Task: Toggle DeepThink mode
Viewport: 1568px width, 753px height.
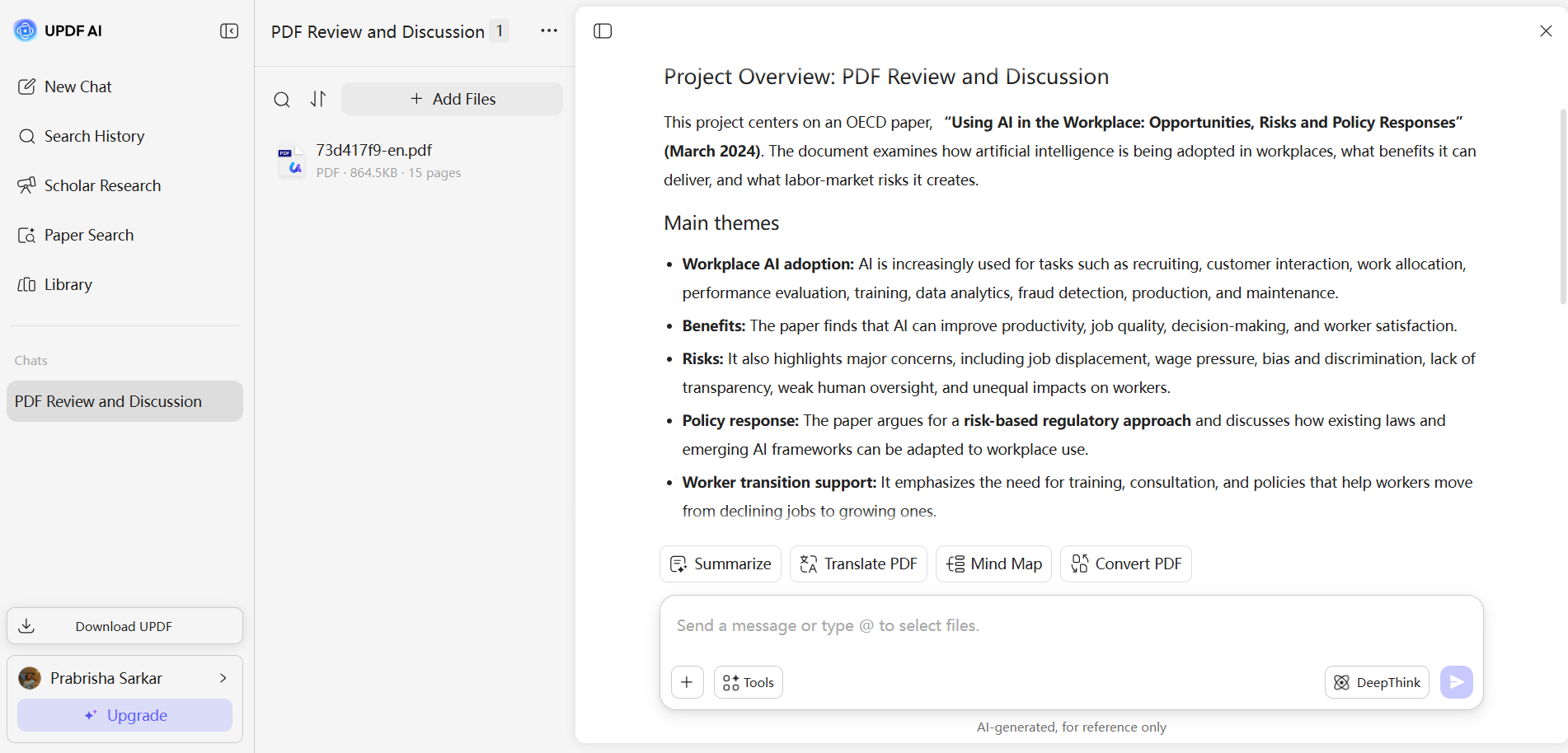Action: 1377,682
